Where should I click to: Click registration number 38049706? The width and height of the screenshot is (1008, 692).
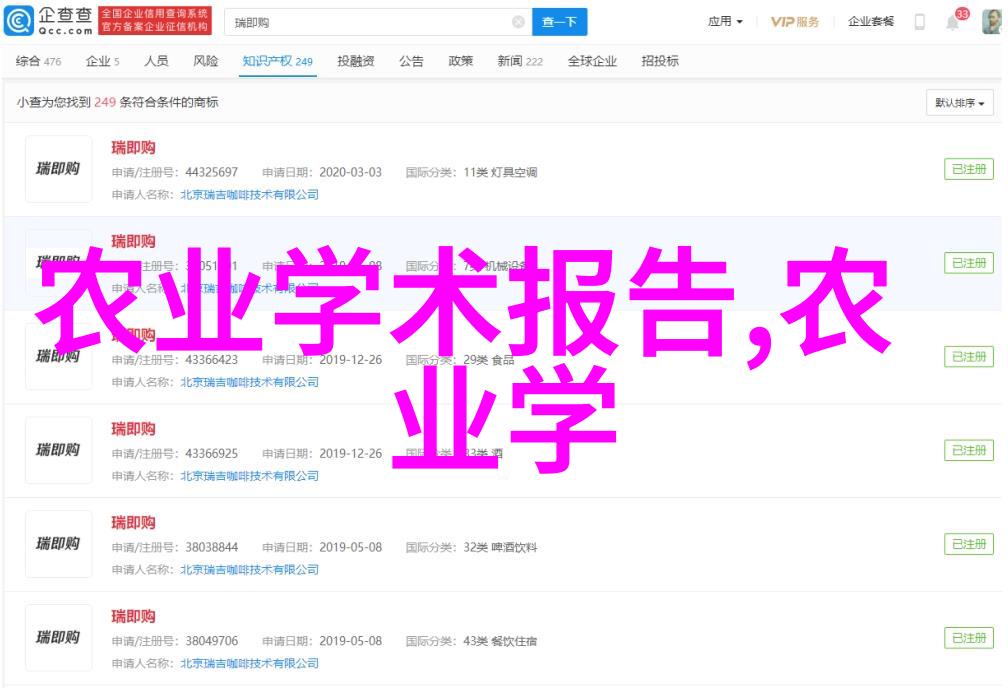(x=212, y=641)
